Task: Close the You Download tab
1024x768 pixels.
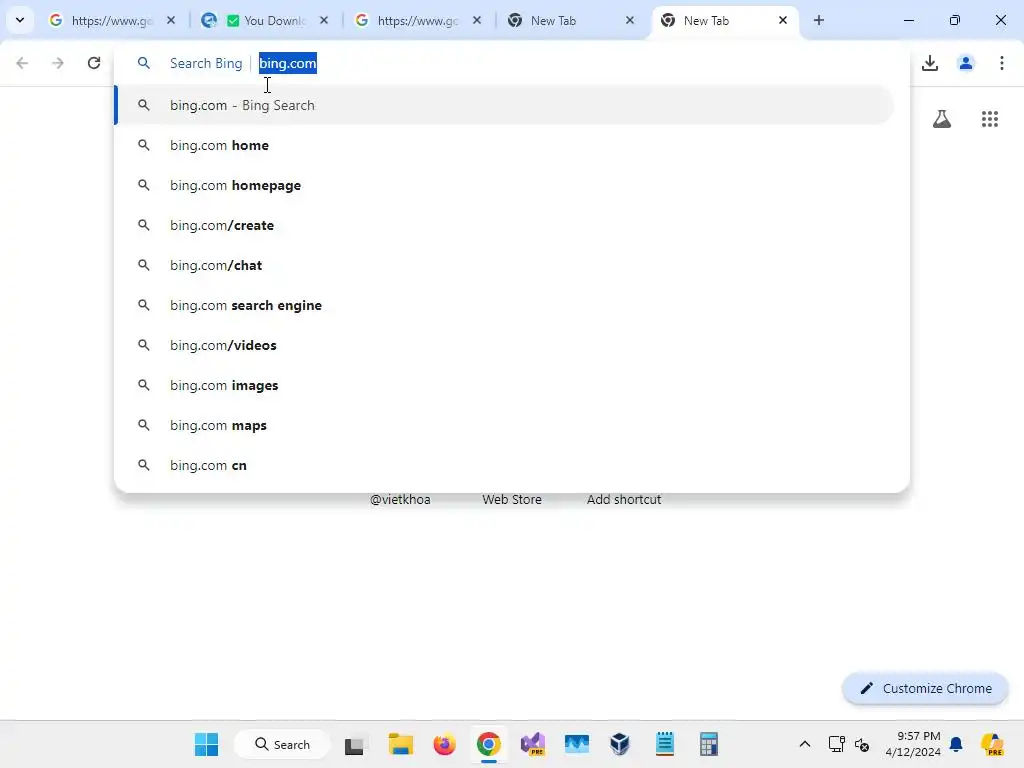Action: pos(324,20)
